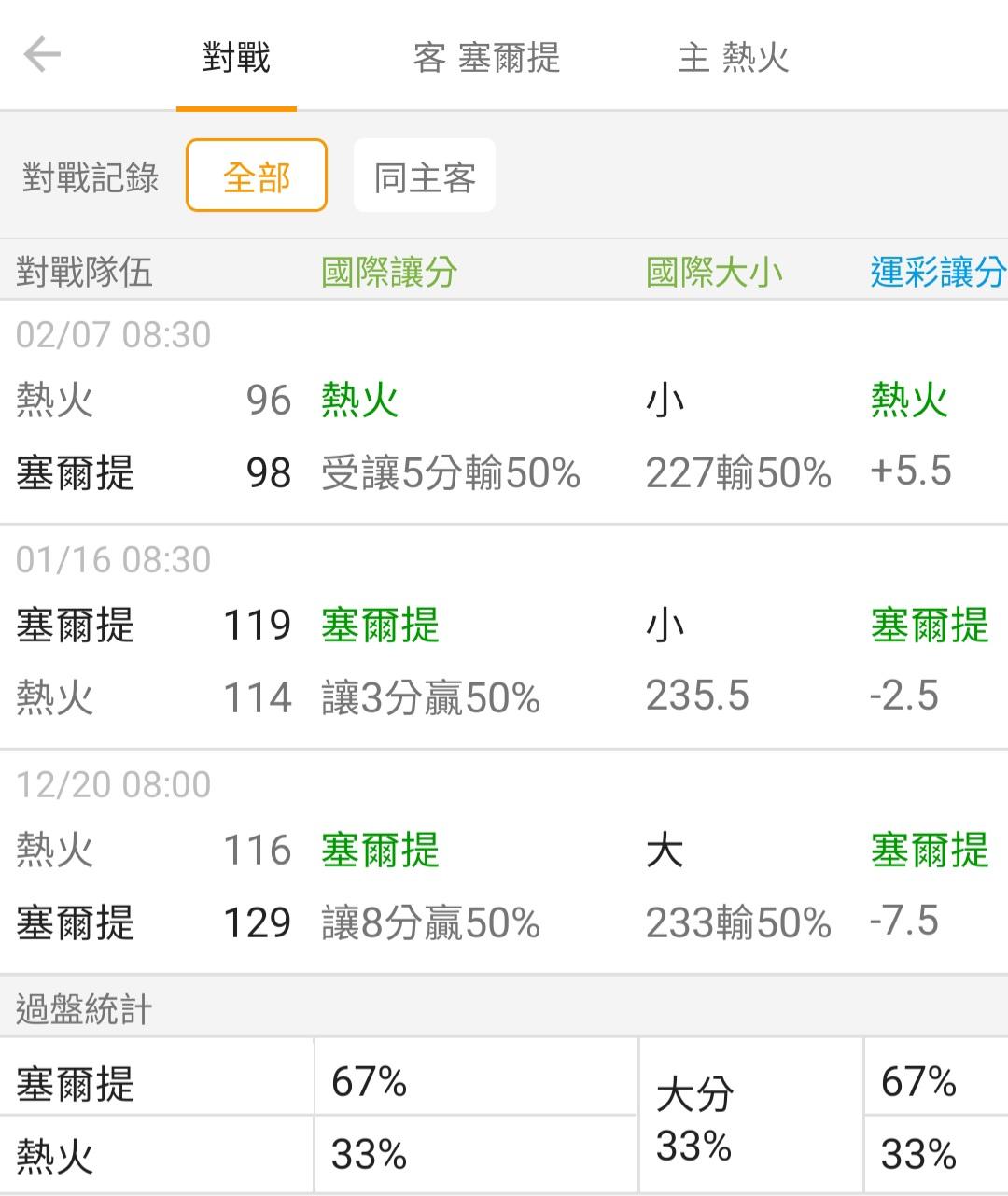Viewport: 1008px width, 1196px height.
Task: Click the 過盤統計 section header
Action: point(84,1008)
